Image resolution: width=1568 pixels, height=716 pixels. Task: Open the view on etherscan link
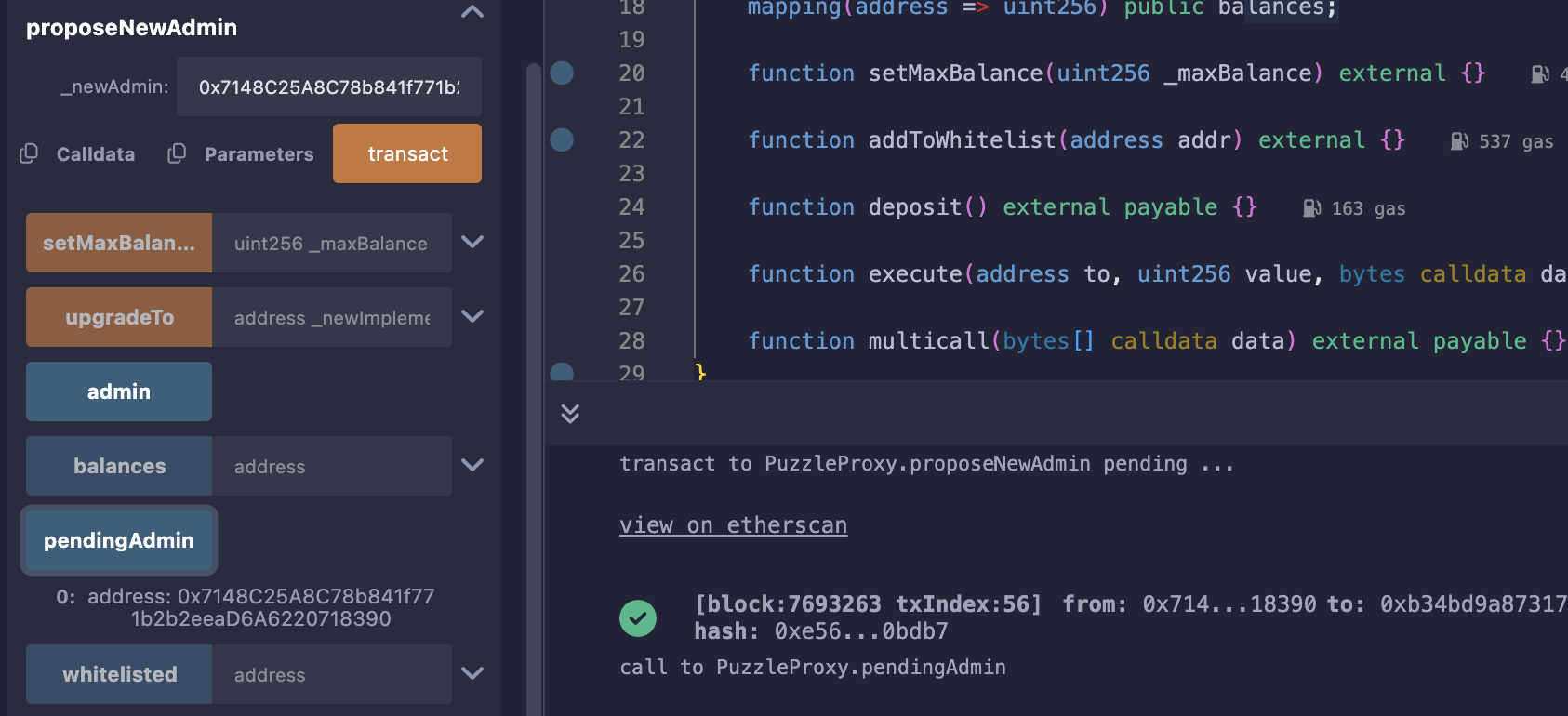pyautogui.click(x=733, y=525)
